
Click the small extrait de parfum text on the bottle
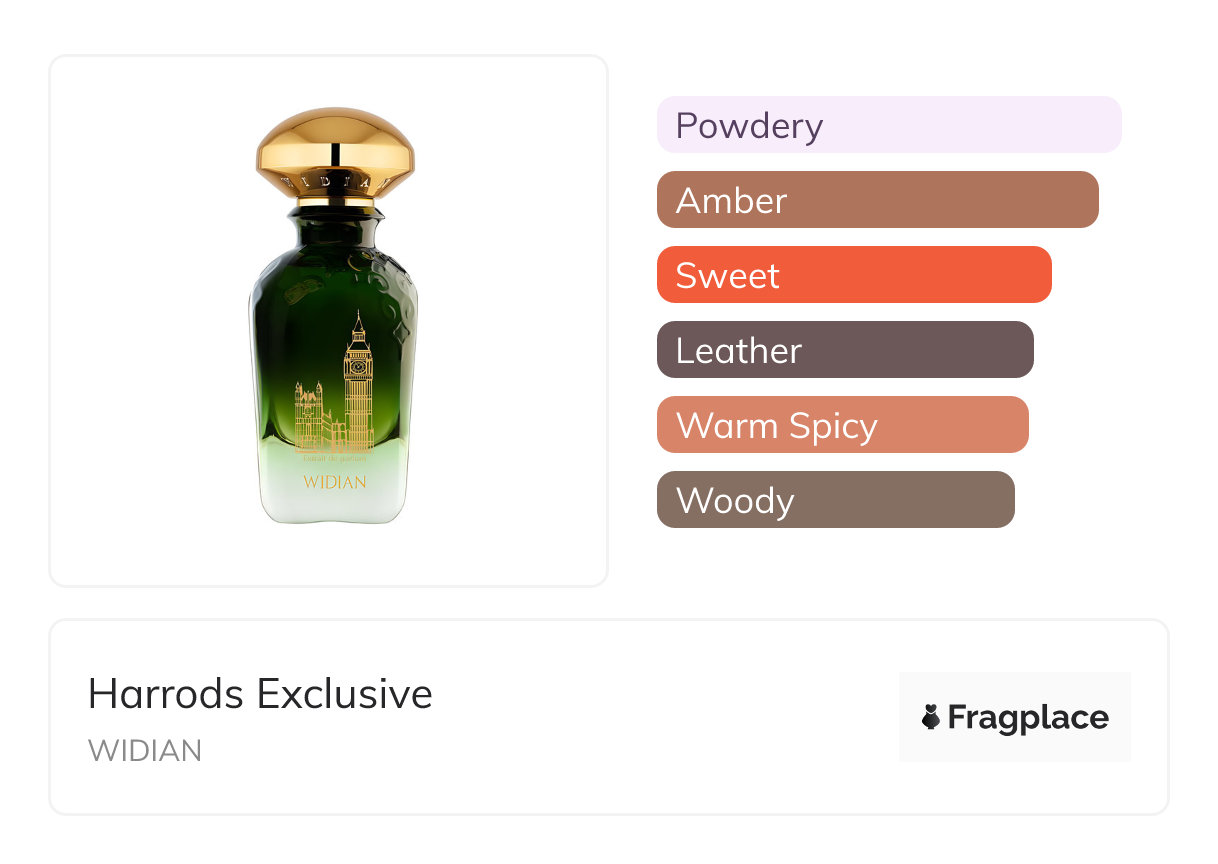pyautogui.click(x=334, y=458)
